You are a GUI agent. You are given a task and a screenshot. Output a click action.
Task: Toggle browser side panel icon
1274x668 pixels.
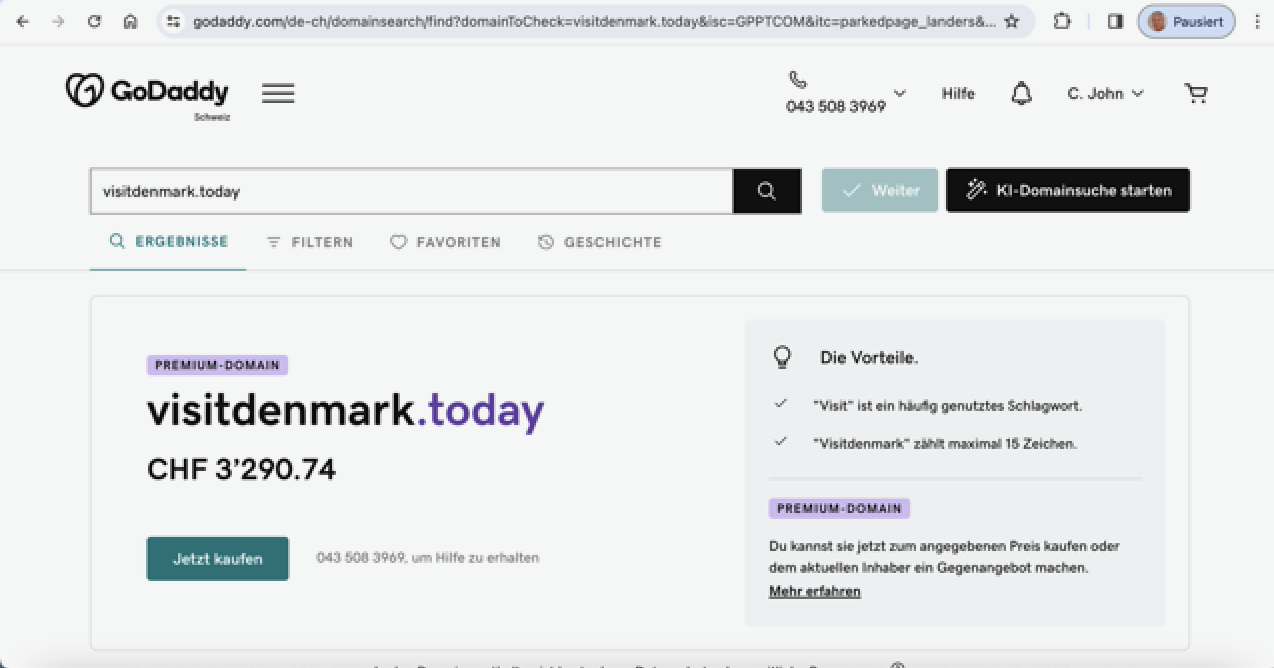(x=1115, y=21)
